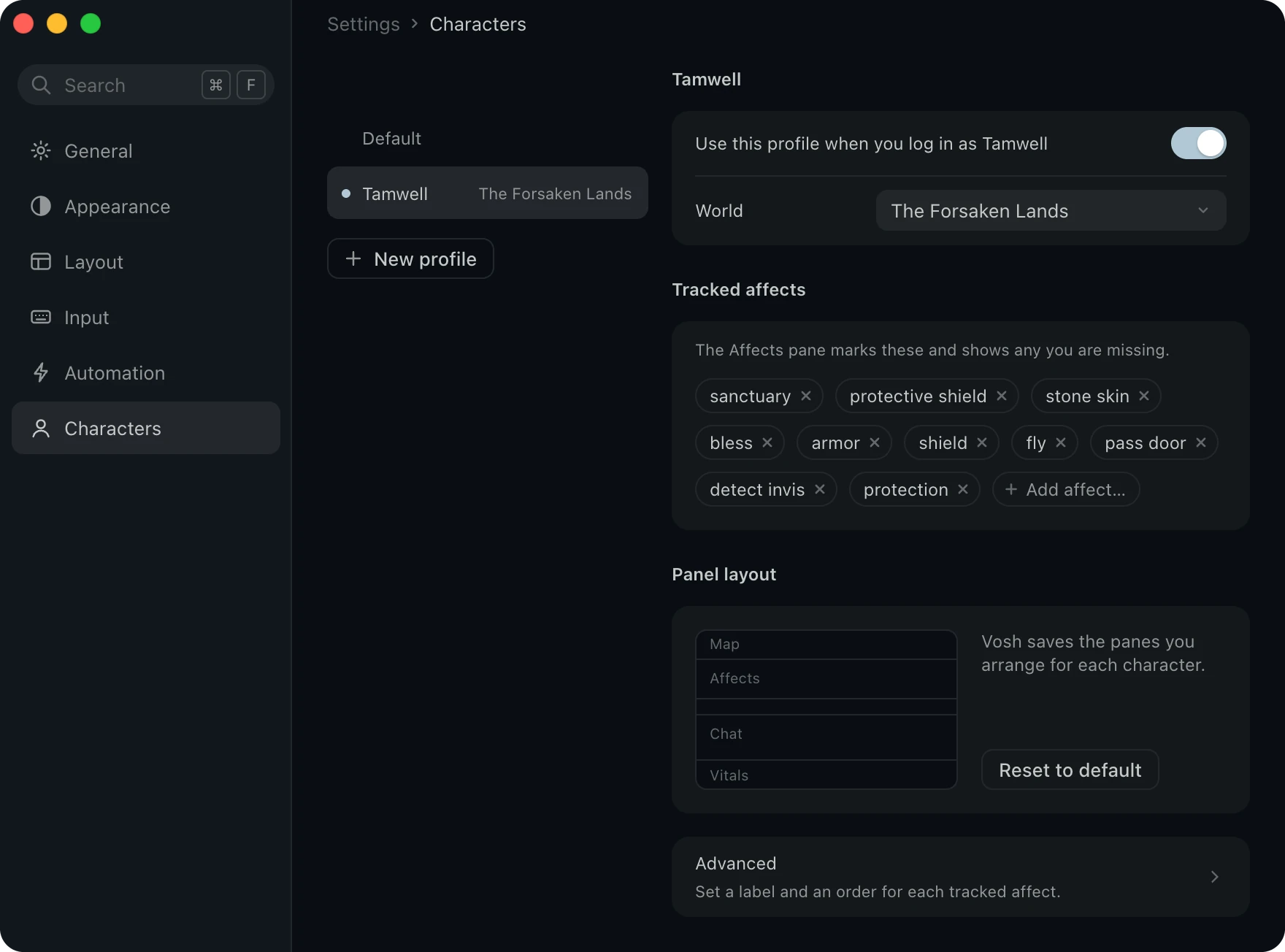Expand the Advanced section chevron

1214,877
